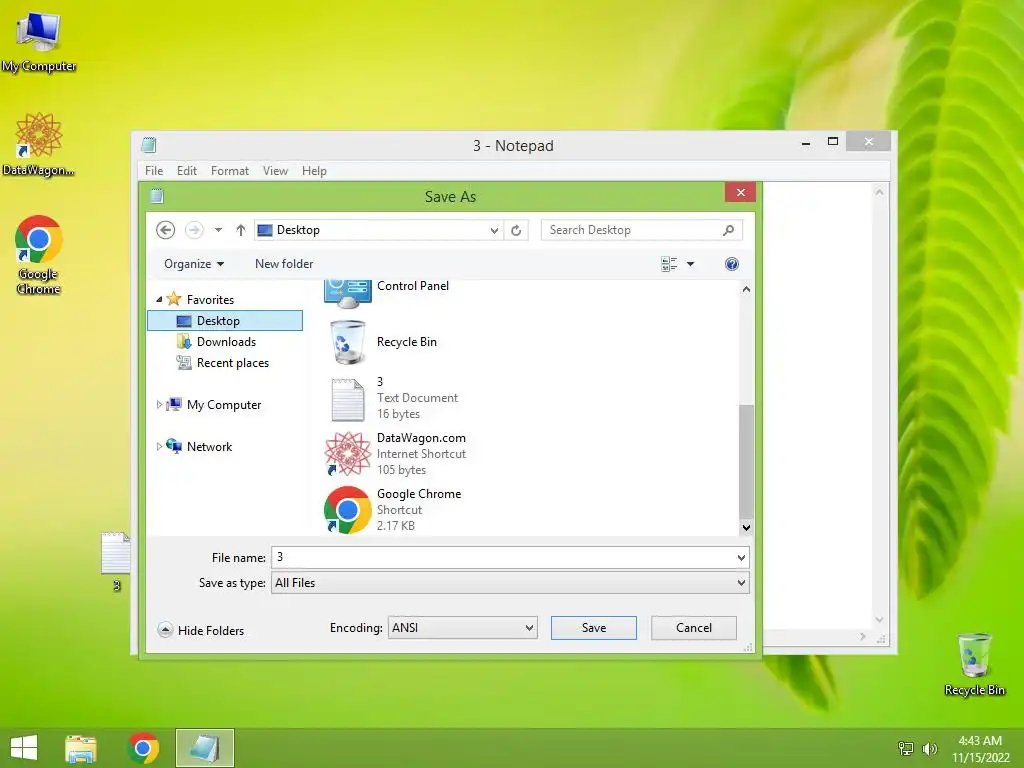Click the Forward arrow in Save As
The height and width of the screenshot is (768, 1024).
click(x=194, y=230)
